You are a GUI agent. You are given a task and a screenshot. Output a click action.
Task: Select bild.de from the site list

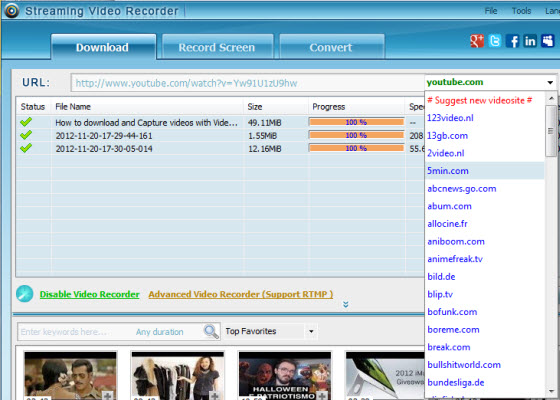pos(441,277)
